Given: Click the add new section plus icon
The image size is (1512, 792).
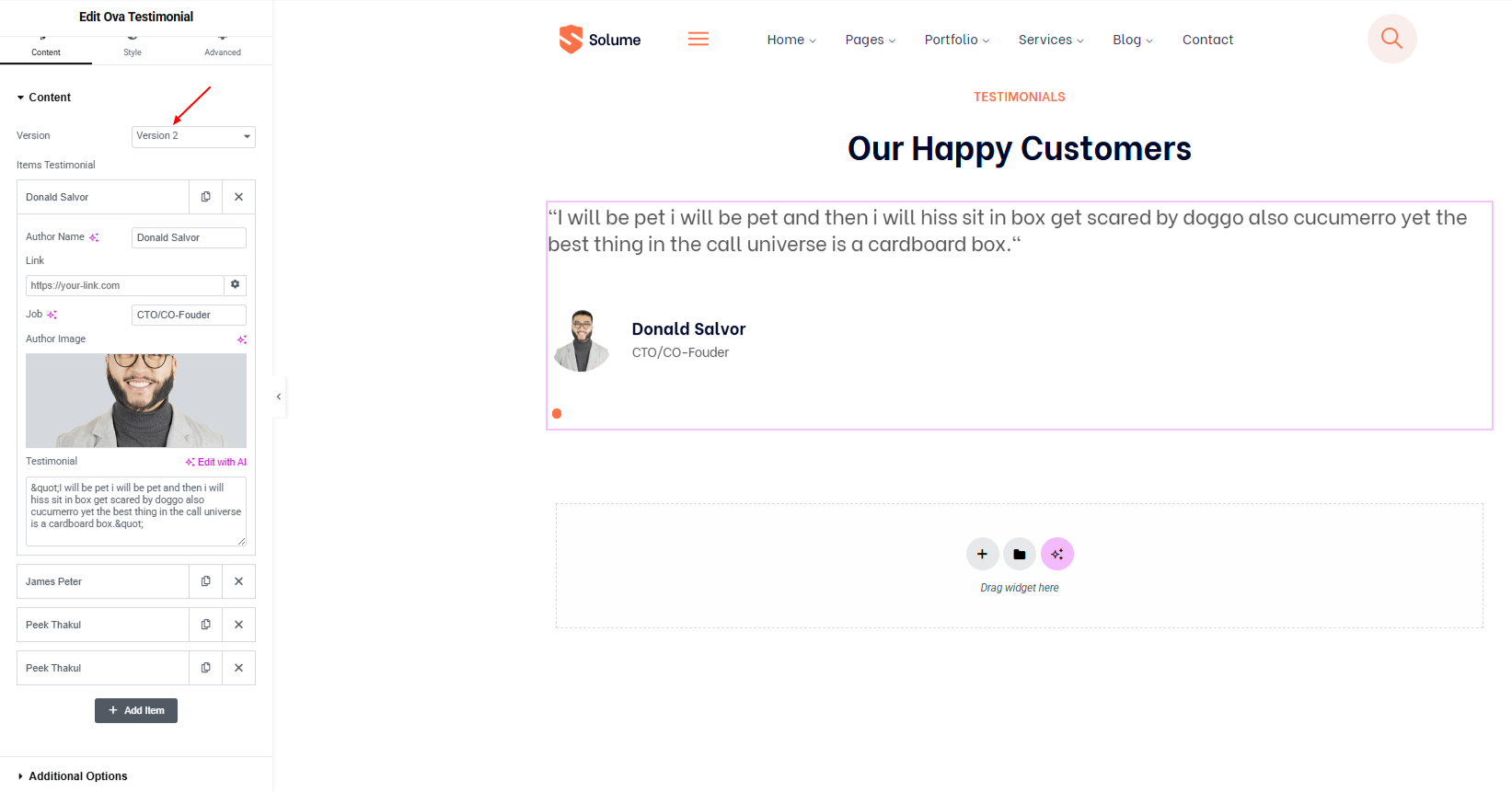Looking at the screenshot, I should pyautogui.click(x=982, y=554).
